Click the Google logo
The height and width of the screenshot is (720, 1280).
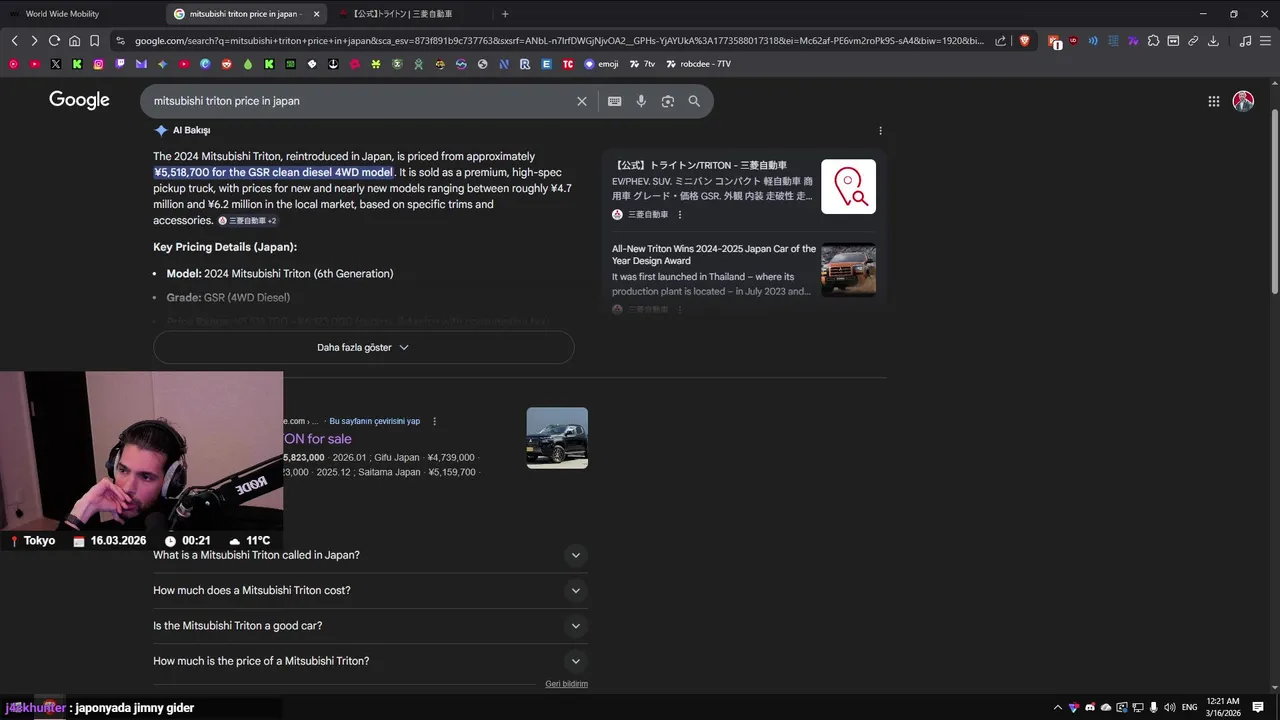click(x=79, y=100)
